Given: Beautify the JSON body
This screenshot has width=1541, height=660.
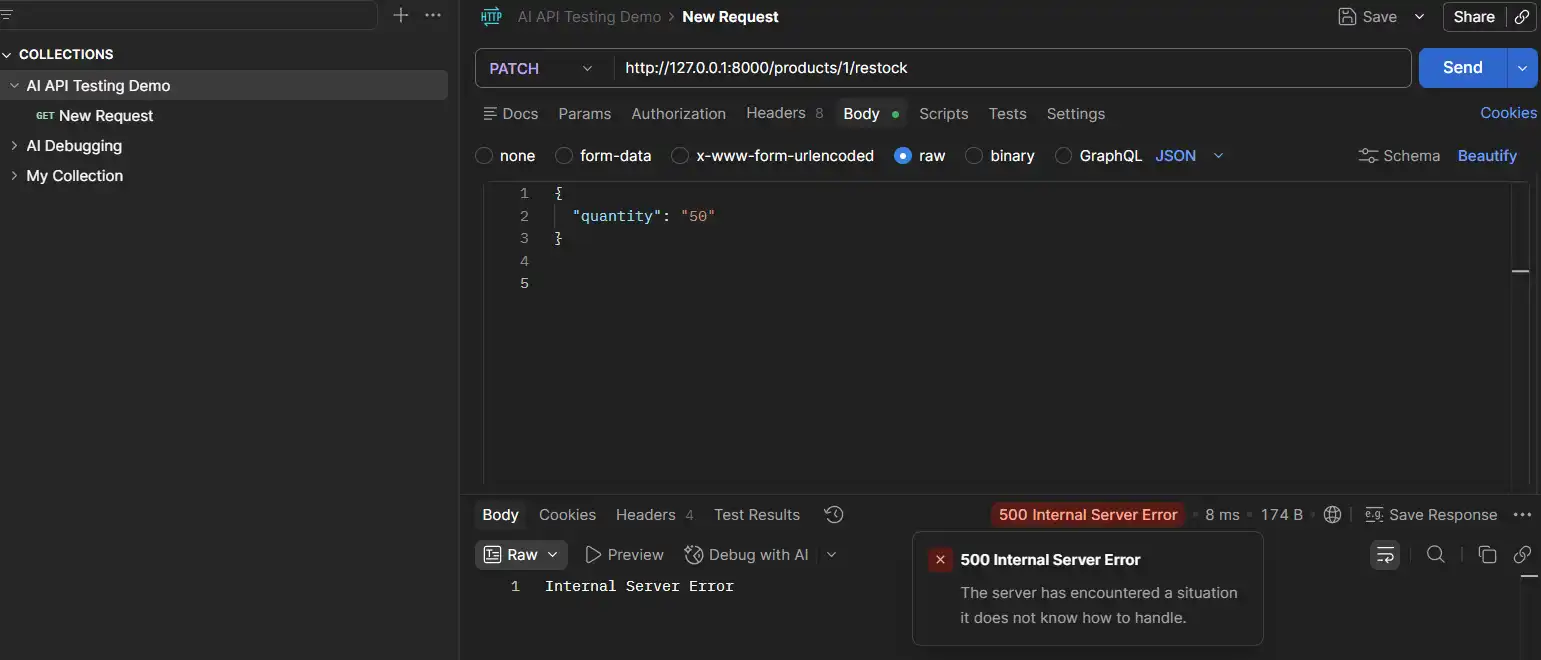Looking at the screenshot, I should pyautogui.click(x=1487, y=155).
